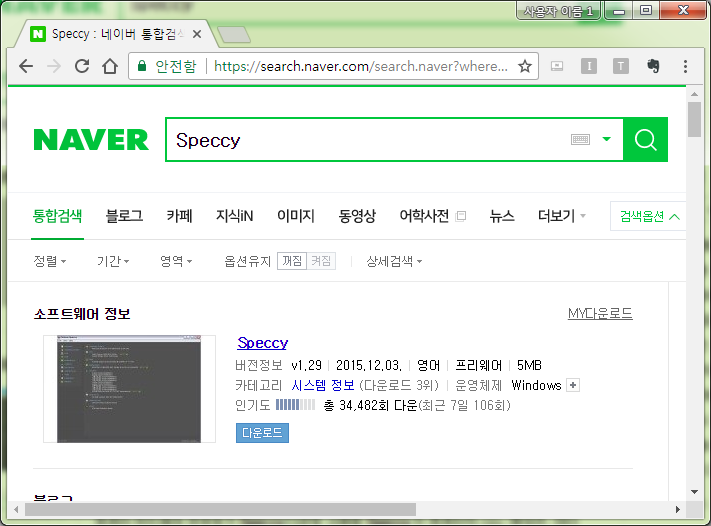
Task: Click the 프리웨어 license text
Action: (478, 365)
